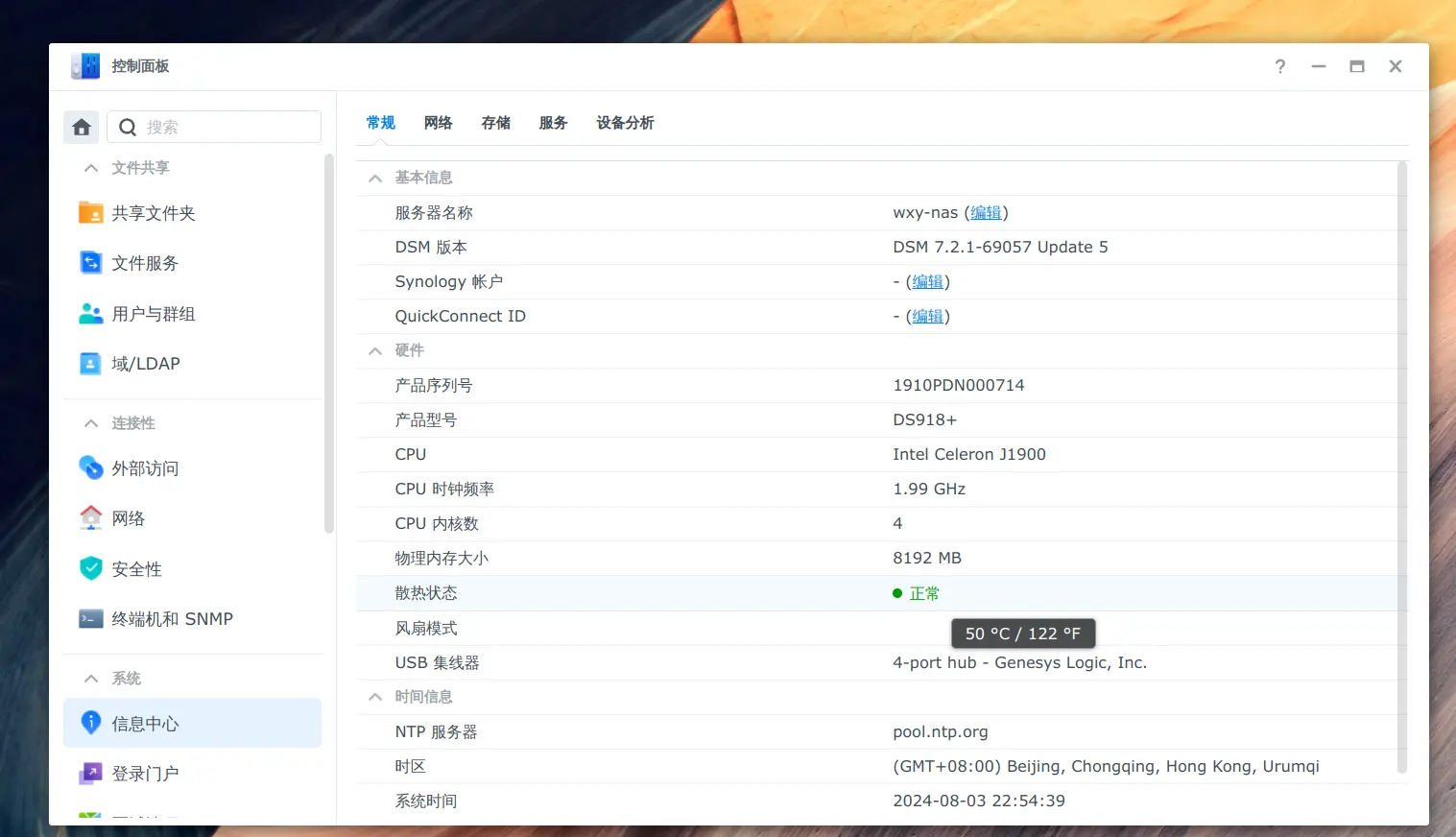
Task: Switch to the Storage (存储) tab
Action: tap(495, 123)
